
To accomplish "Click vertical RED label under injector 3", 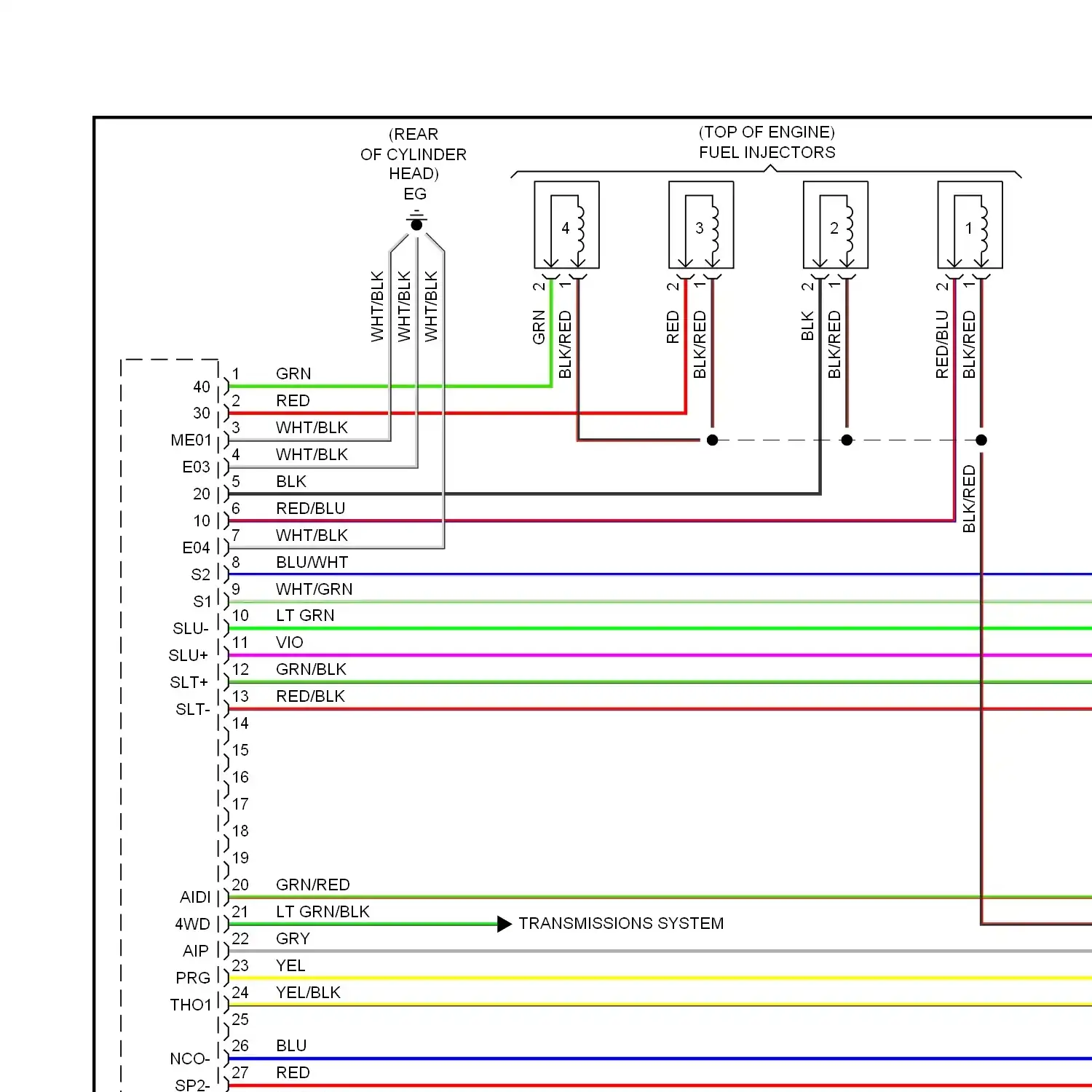I will coord(673,327).
